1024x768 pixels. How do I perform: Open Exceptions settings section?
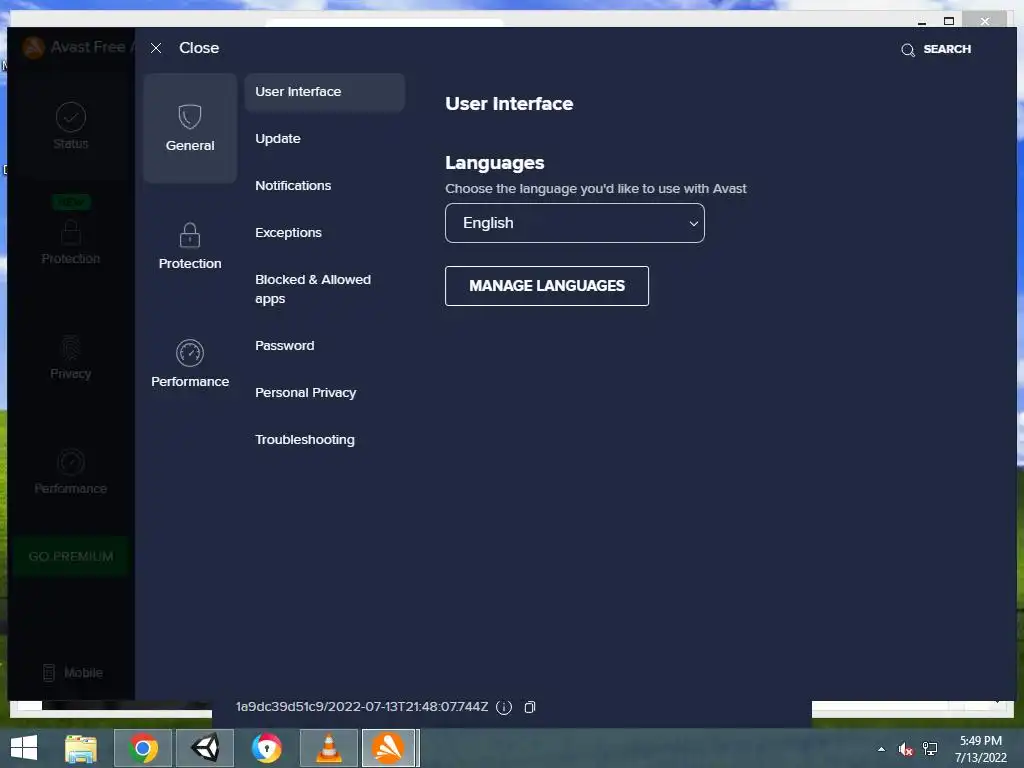coord(288,233)
